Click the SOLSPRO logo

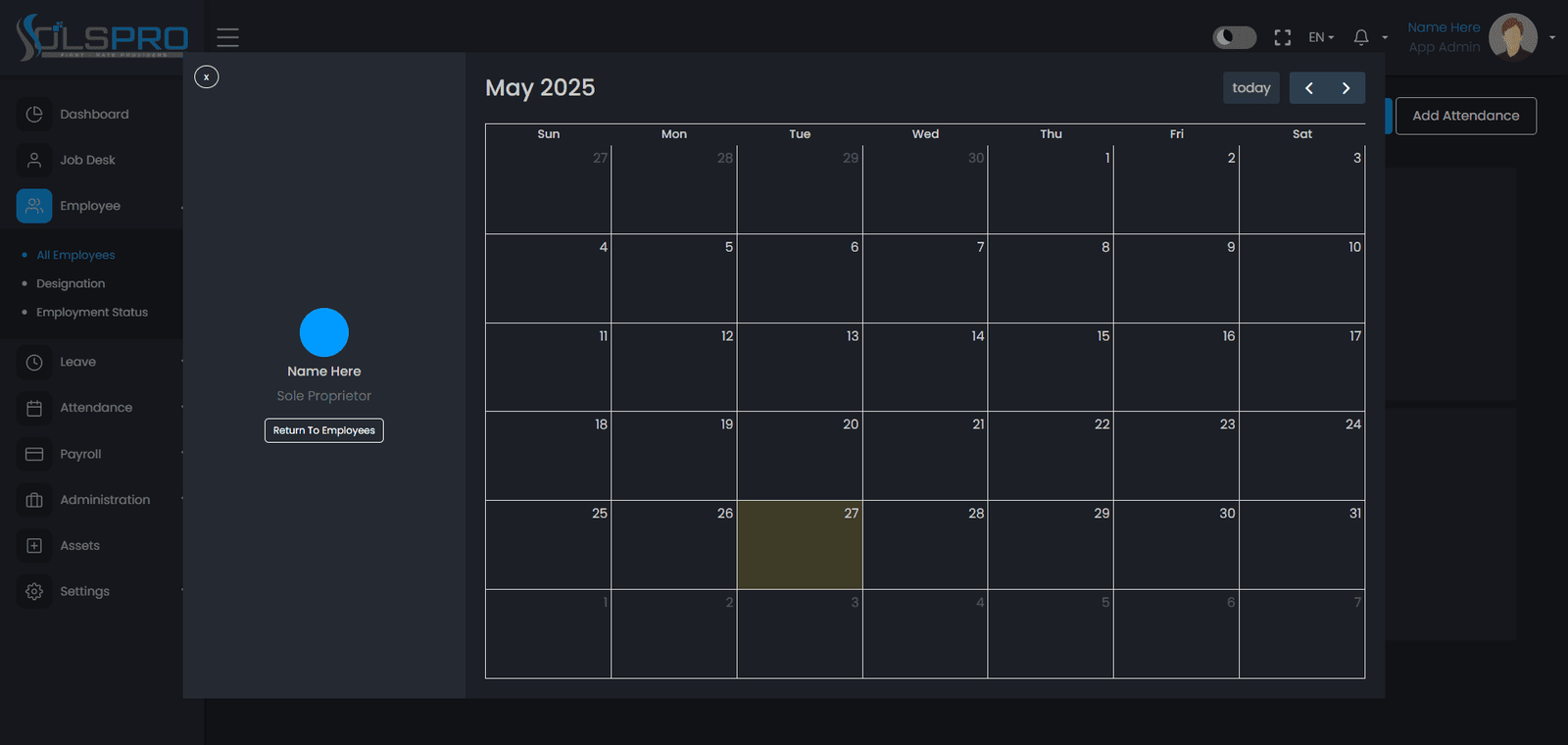(102, 37)
